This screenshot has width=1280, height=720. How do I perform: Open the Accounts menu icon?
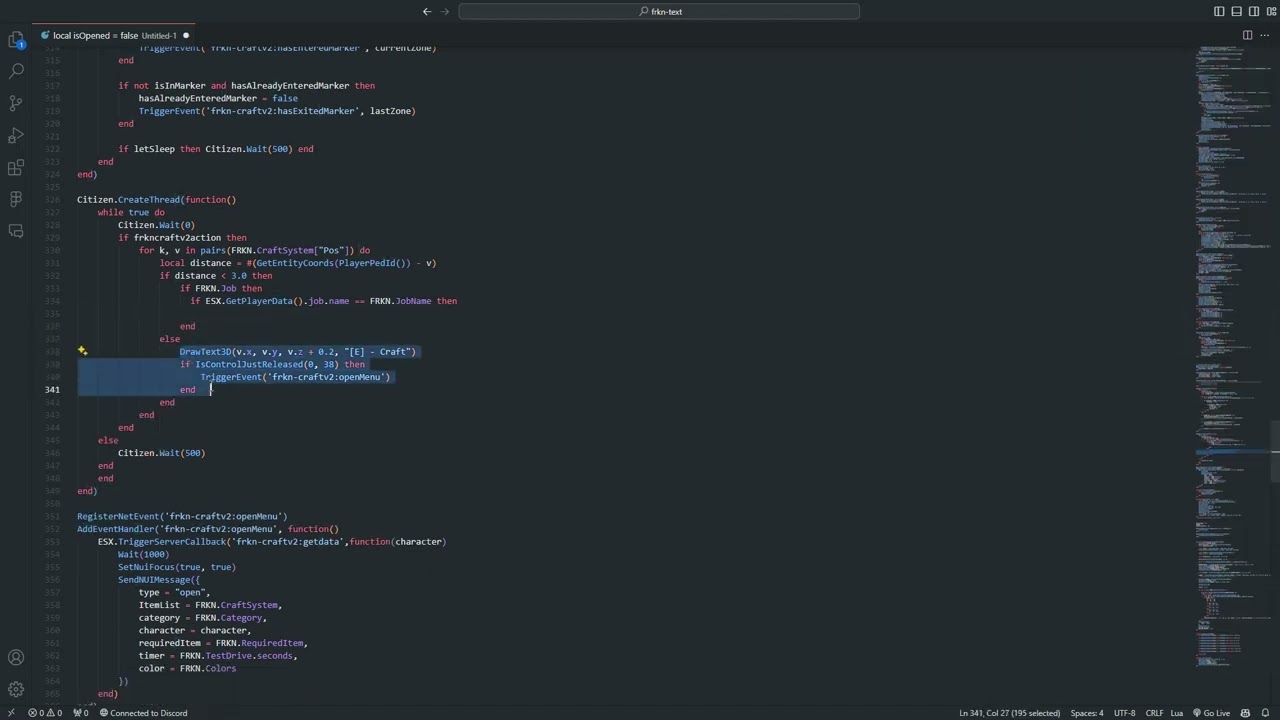pyautogui.click(x=16, y=658)
